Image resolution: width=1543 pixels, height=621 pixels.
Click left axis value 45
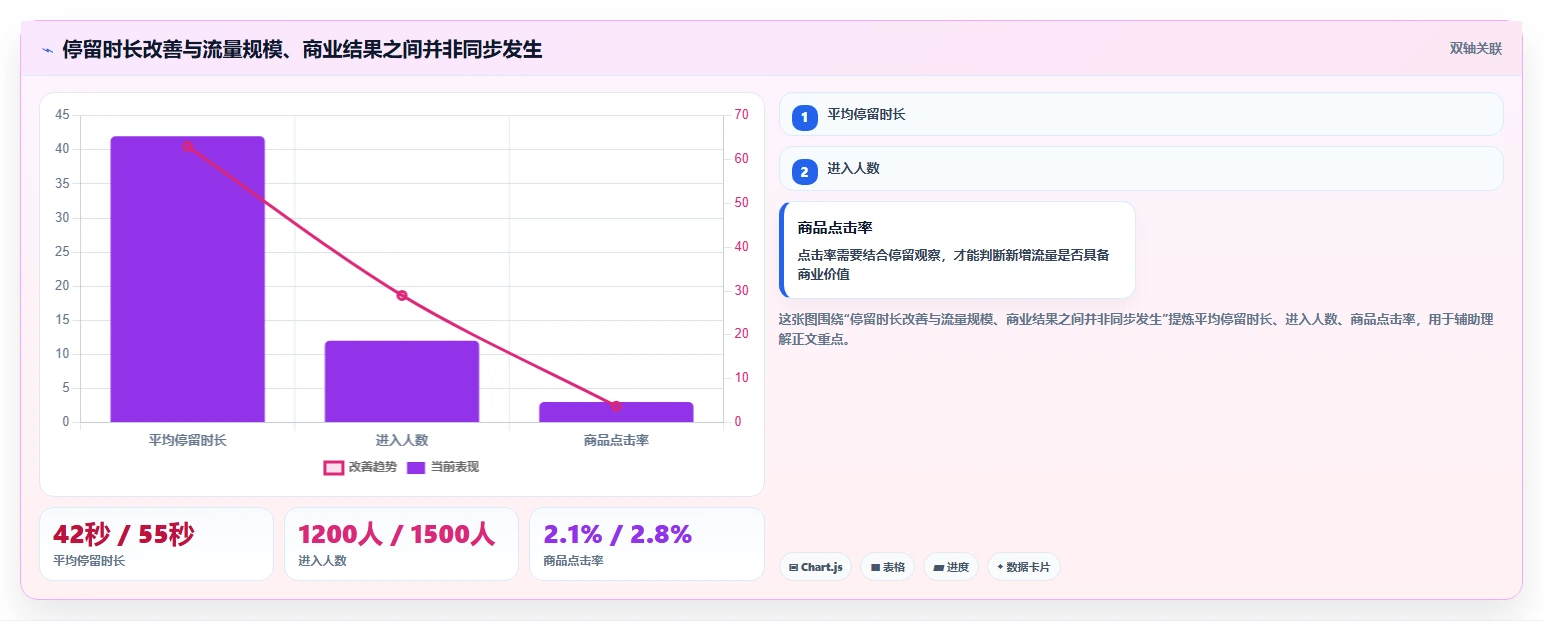(x=63, y=115)
